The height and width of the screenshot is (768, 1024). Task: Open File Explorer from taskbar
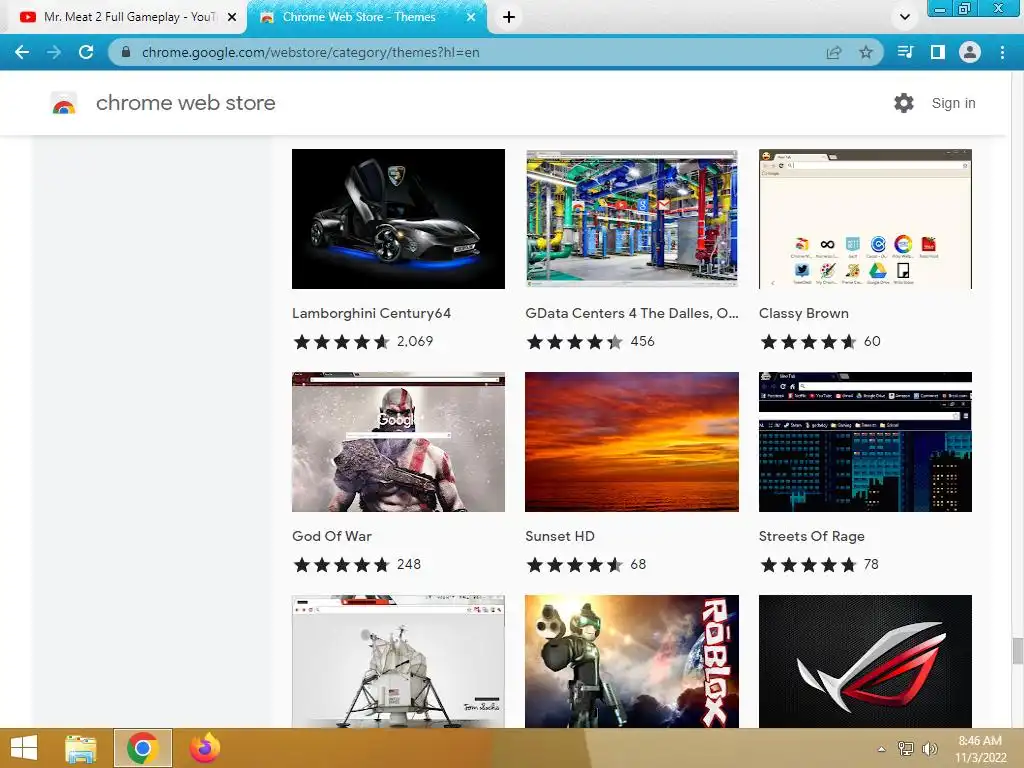click(x=81, y=748)
